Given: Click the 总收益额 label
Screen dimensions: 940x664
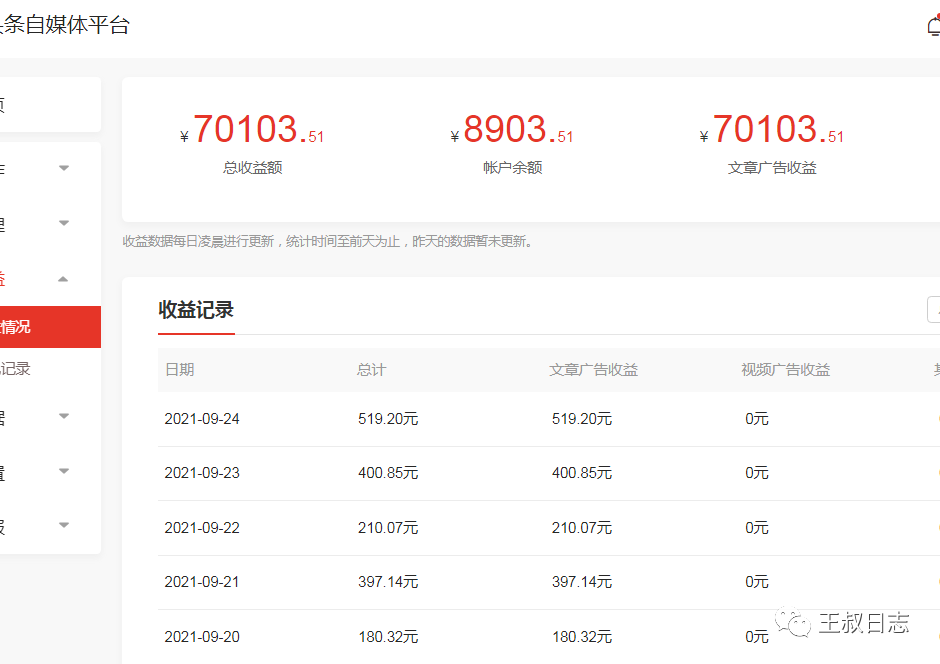Looking at the screenshot, I should (252, 168).
